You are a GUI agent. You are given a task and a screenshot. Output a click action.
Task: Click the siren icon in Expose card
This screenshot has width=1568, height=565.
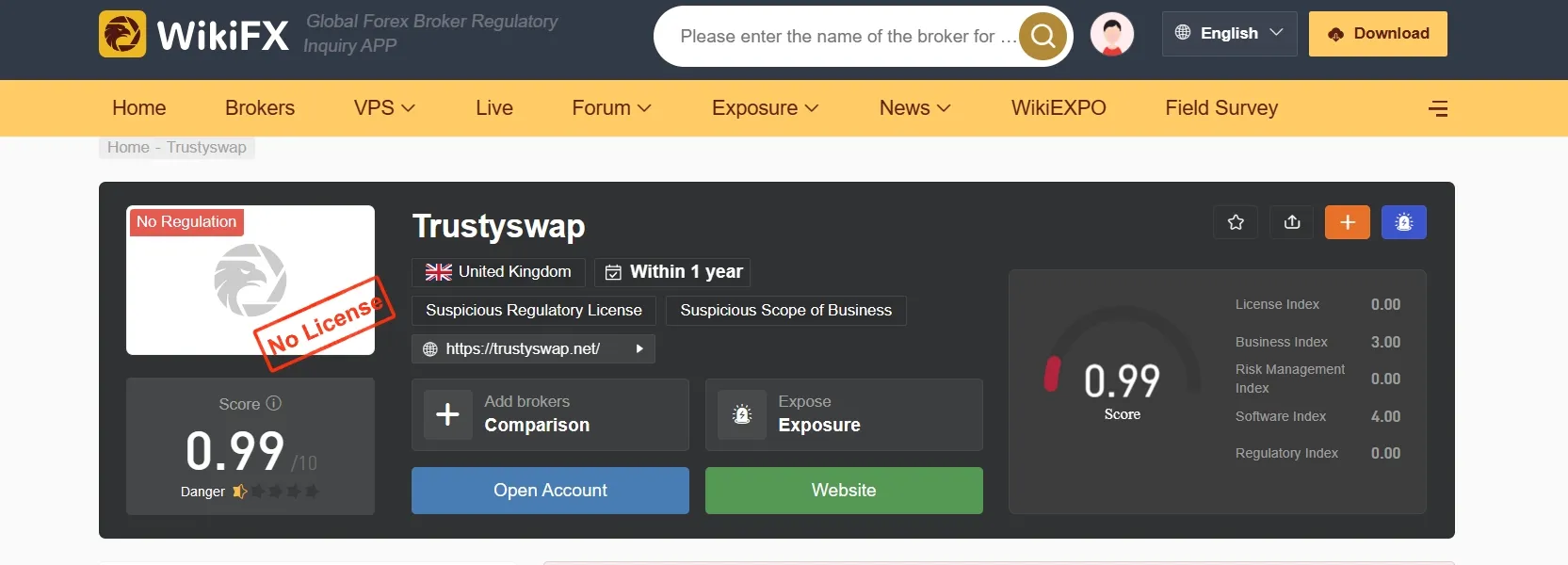click(x=742, y=414)
